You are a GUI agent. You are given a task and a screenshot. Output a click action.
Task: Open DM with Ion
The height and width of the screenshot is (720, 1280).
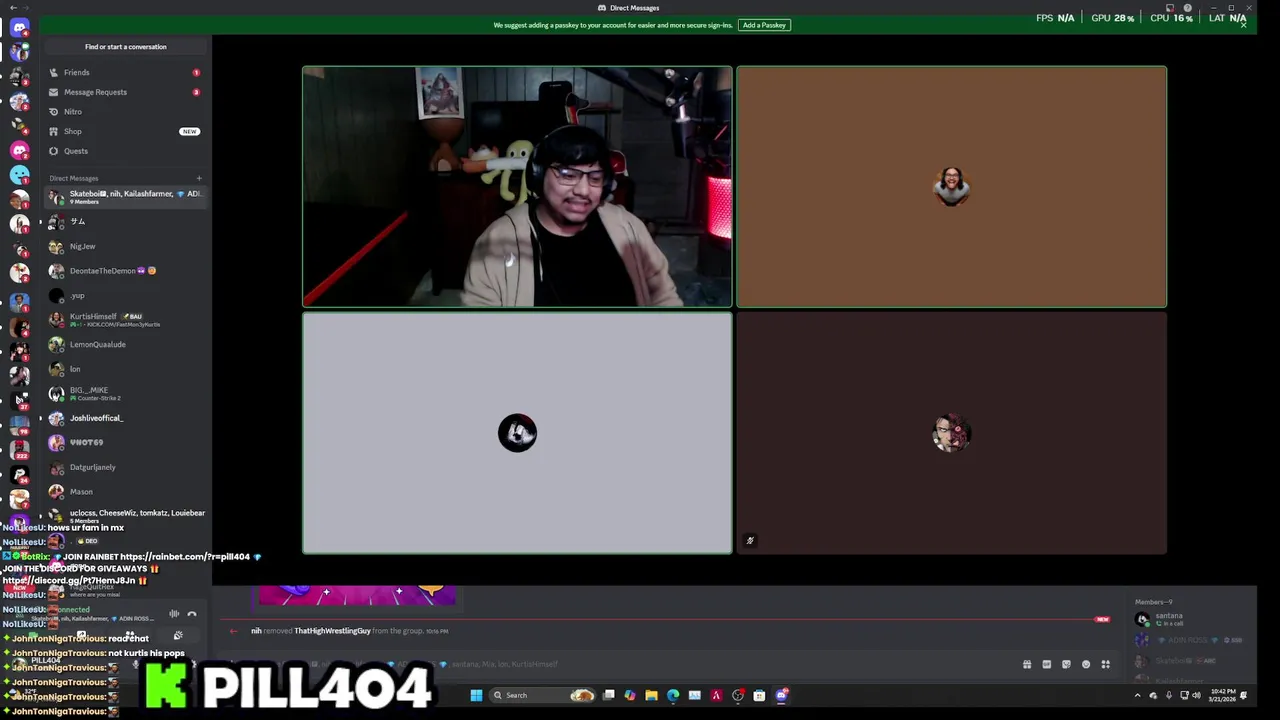125,369
